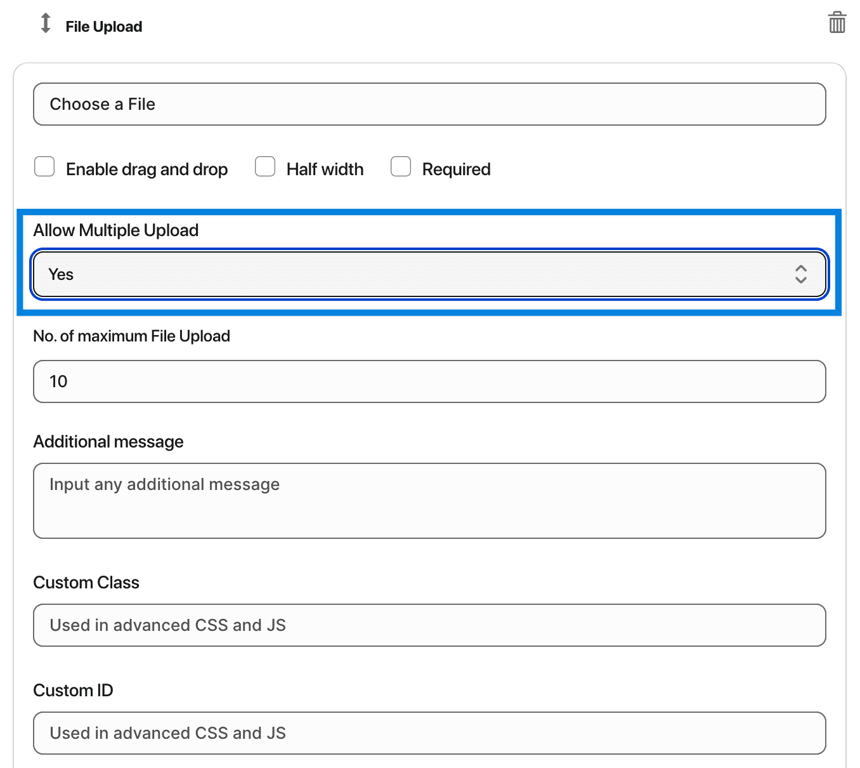Screen dimensions: 860x768
Task: Select the Custom Class input field
Action: (429, 625)
